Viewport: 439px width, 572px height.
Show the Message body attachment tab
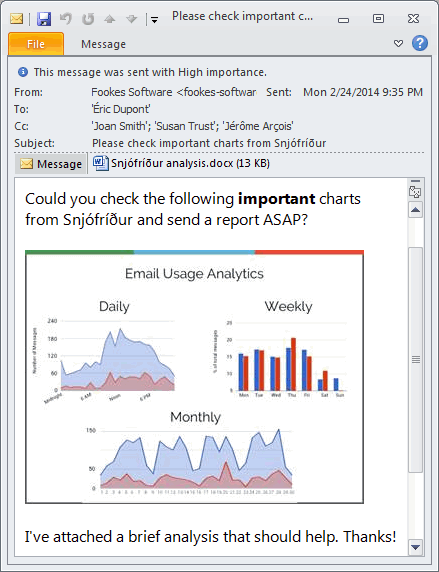pos(51,164)
